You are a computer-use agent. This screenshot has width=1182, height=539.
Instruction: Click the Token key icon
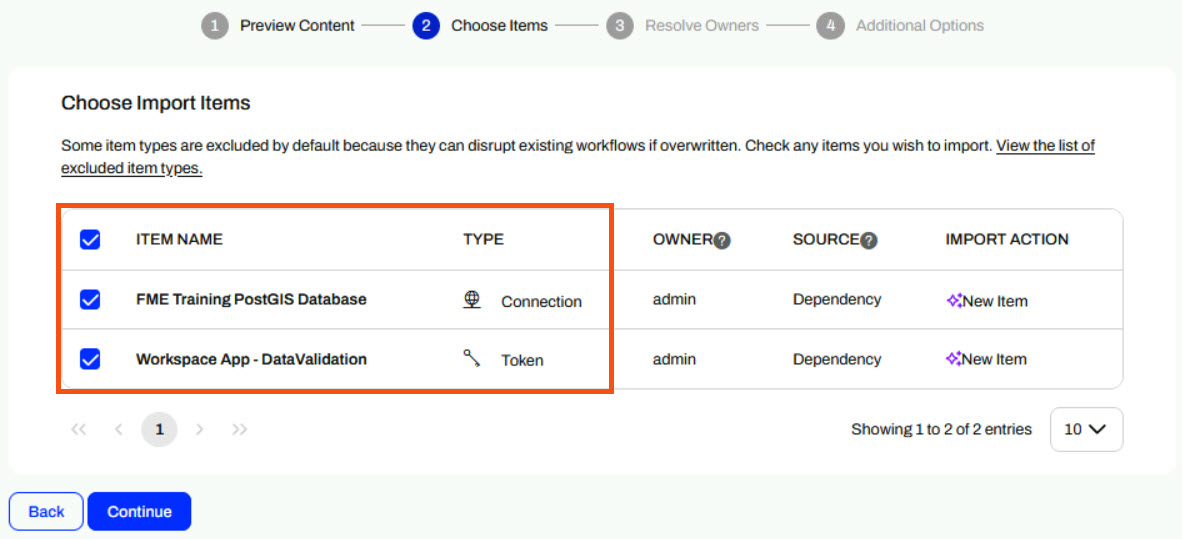coord(473,359)
